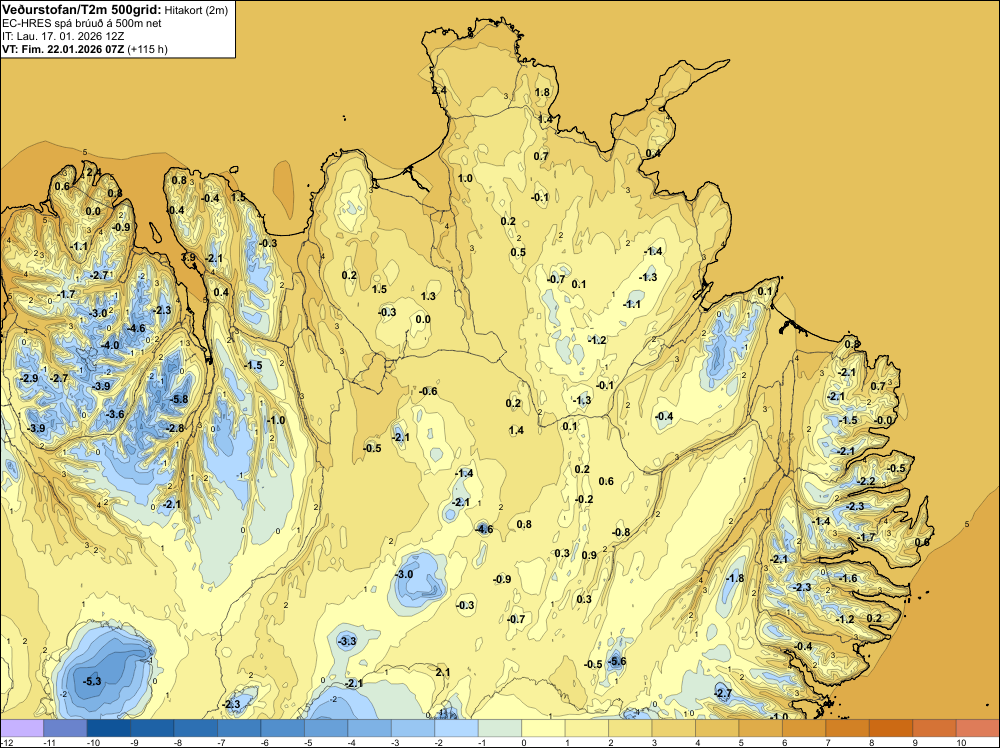The height and width of the screenshot is (748, 1000).
Task: Select the light blue swatch between -2 and -1
Action: point(457,728)
